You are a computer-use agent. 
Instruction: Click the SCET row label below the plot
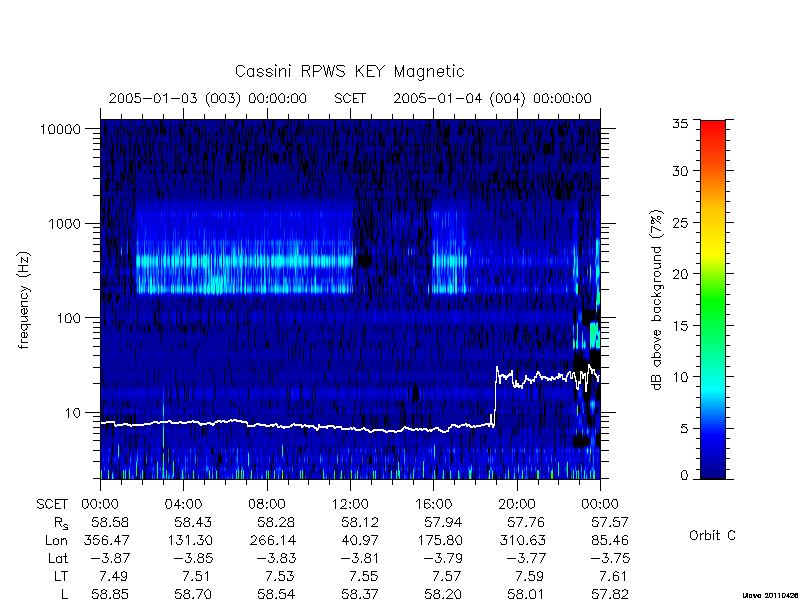pos(52,505)
